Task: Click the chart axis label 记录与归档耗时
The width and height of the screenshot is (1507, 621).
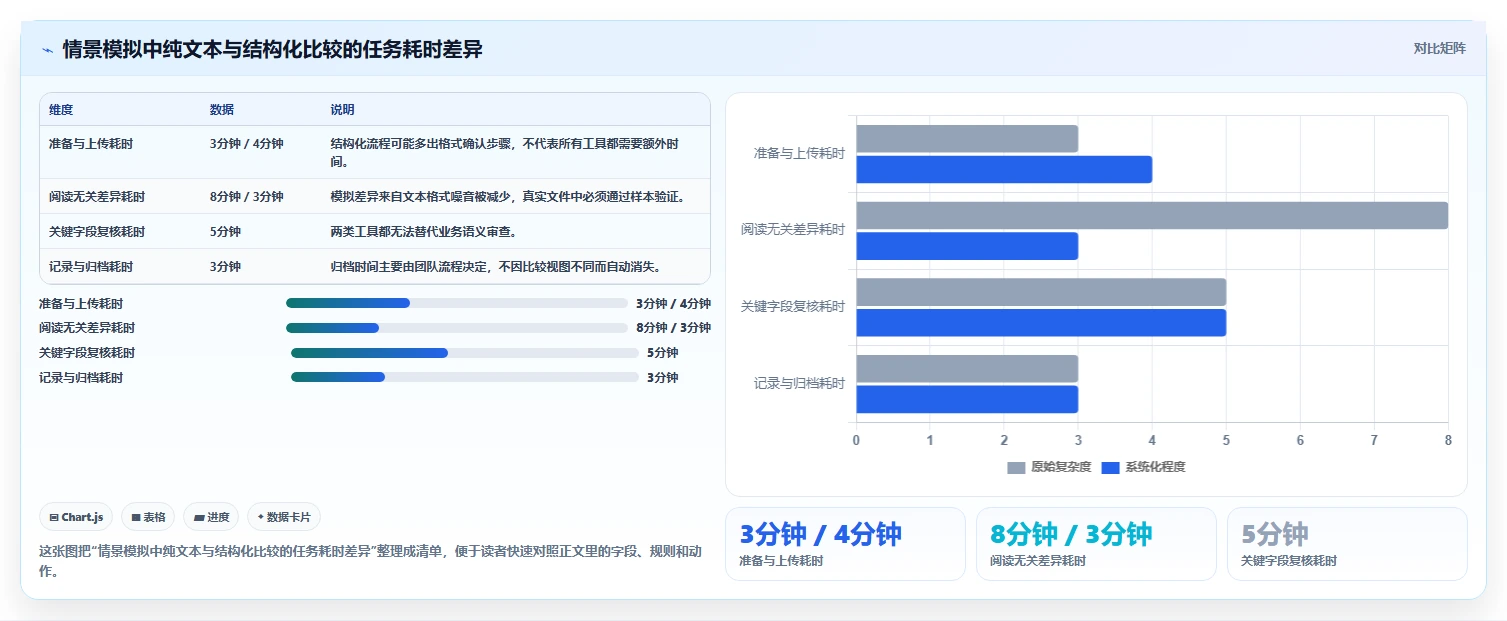Action: pos(799,384)
